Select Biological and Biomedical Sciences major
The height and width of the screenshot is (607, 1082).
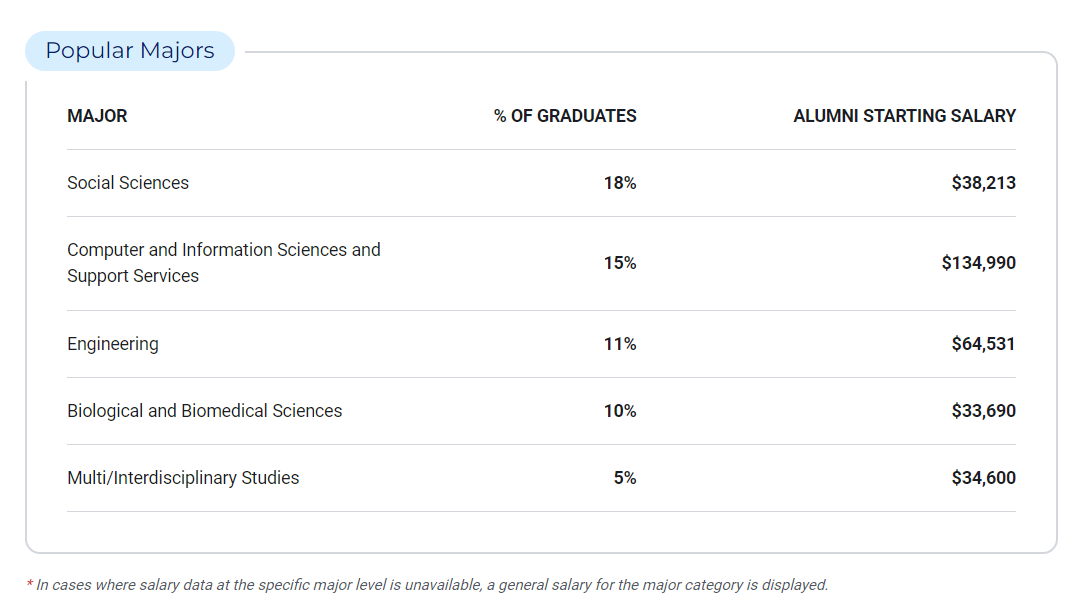click(x=204, y=411)
